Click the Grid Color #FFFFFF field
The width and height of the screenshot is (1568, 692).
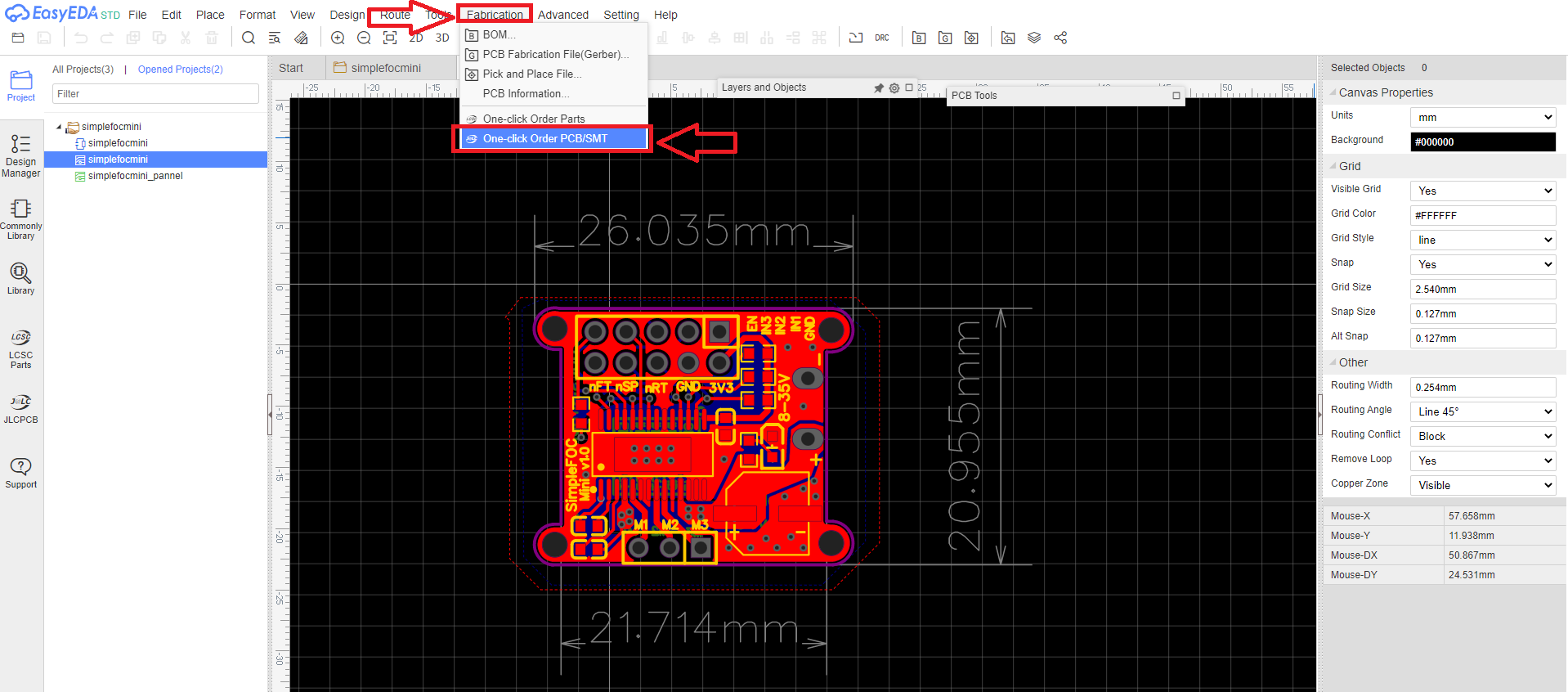pyautogui.click(x=1483, y=215)
